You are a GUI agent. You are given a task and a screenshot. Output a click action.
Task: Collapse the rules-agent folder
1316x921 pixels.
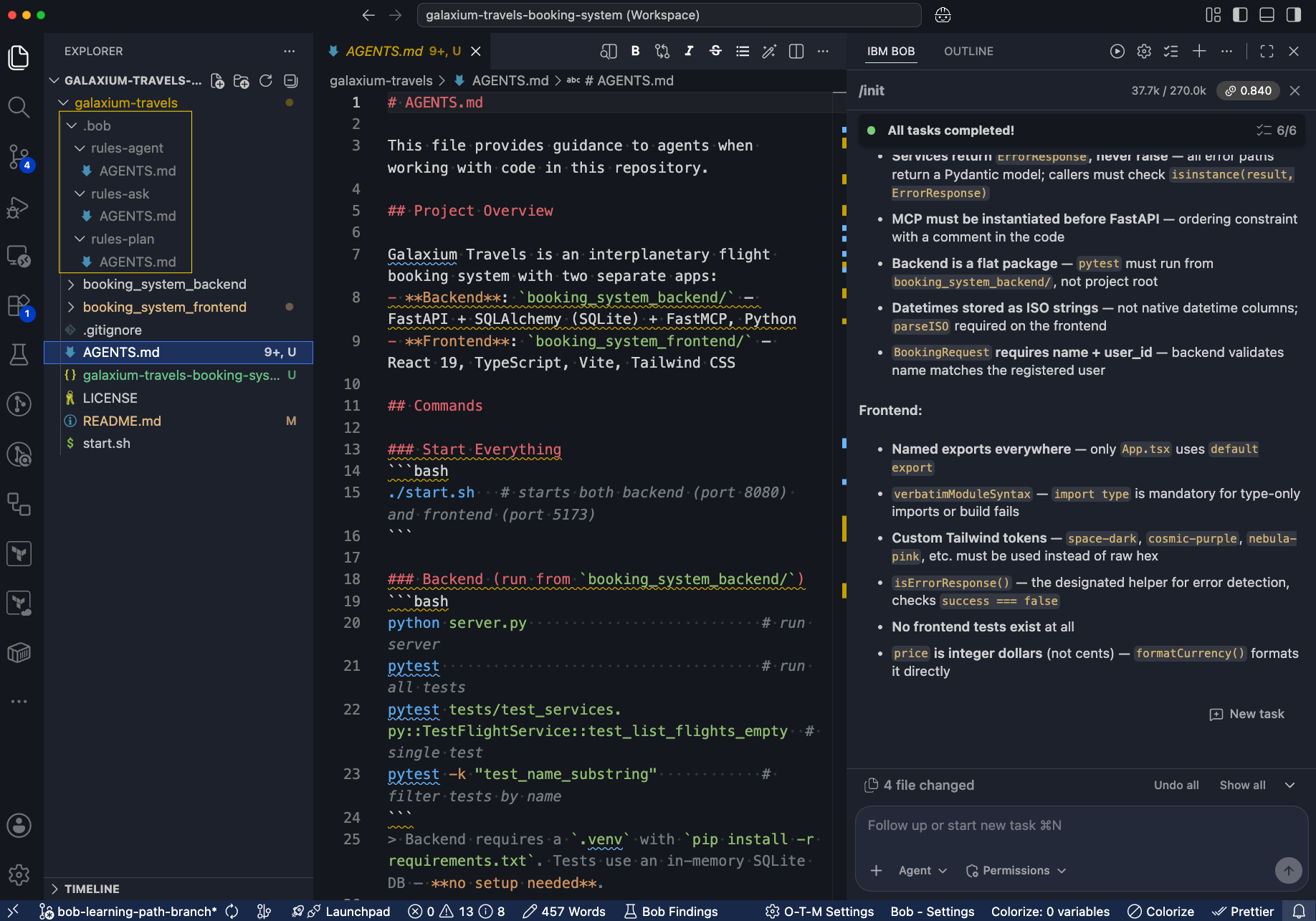[80, 148]
